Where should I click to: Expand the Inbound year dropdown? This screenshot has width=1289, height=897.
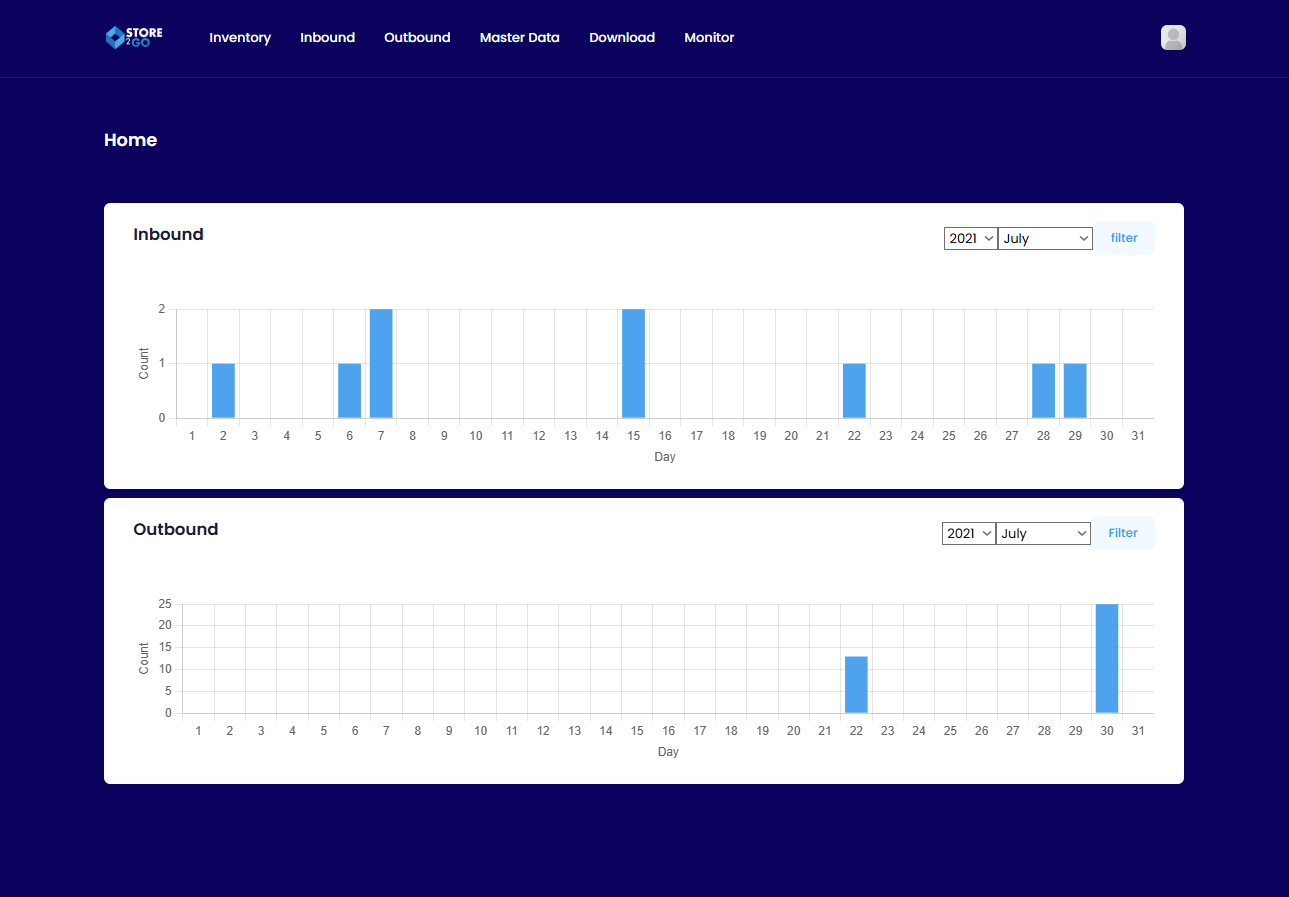(970, 239)
